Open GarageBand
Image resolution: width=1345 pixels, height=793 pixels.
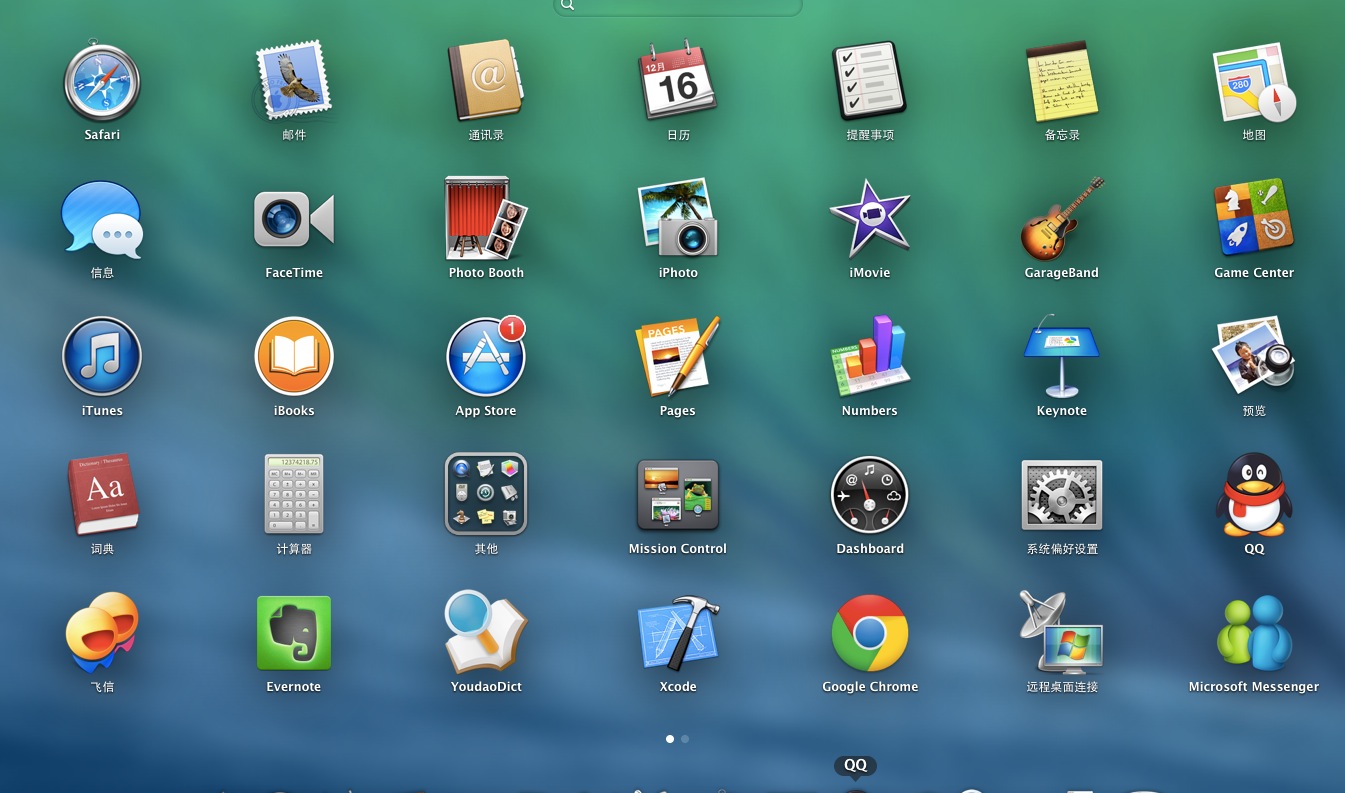coord(1062,219)
